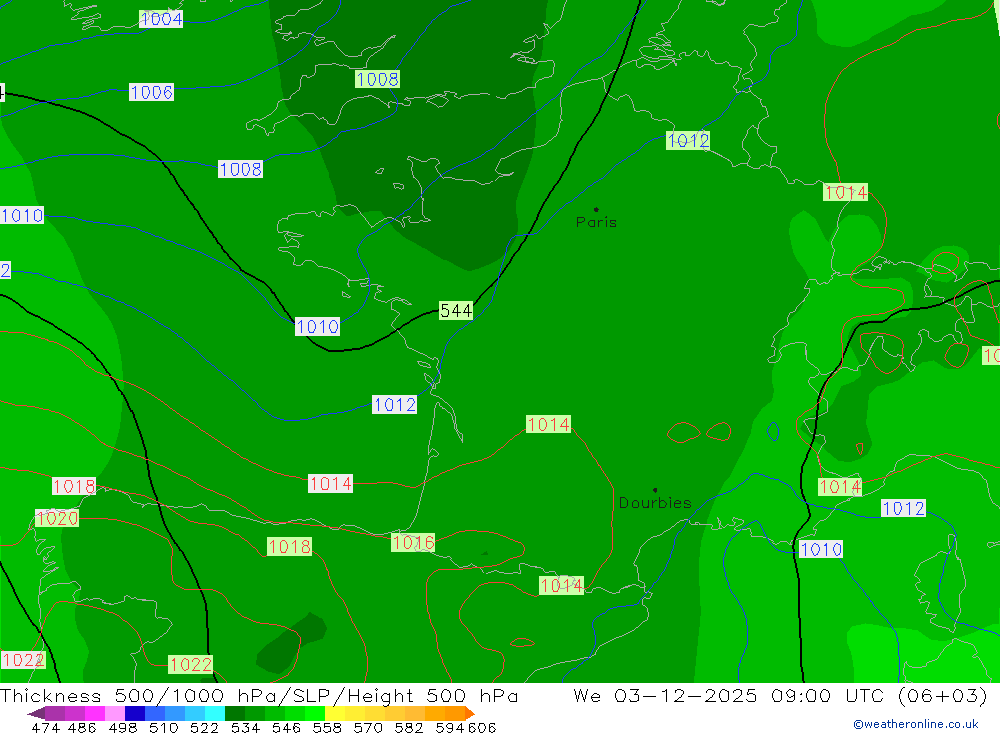Image resolution: width=1000 pixels, height=733 pixels.
Task: Click the 558 legend value
Action: coord(327,727)
